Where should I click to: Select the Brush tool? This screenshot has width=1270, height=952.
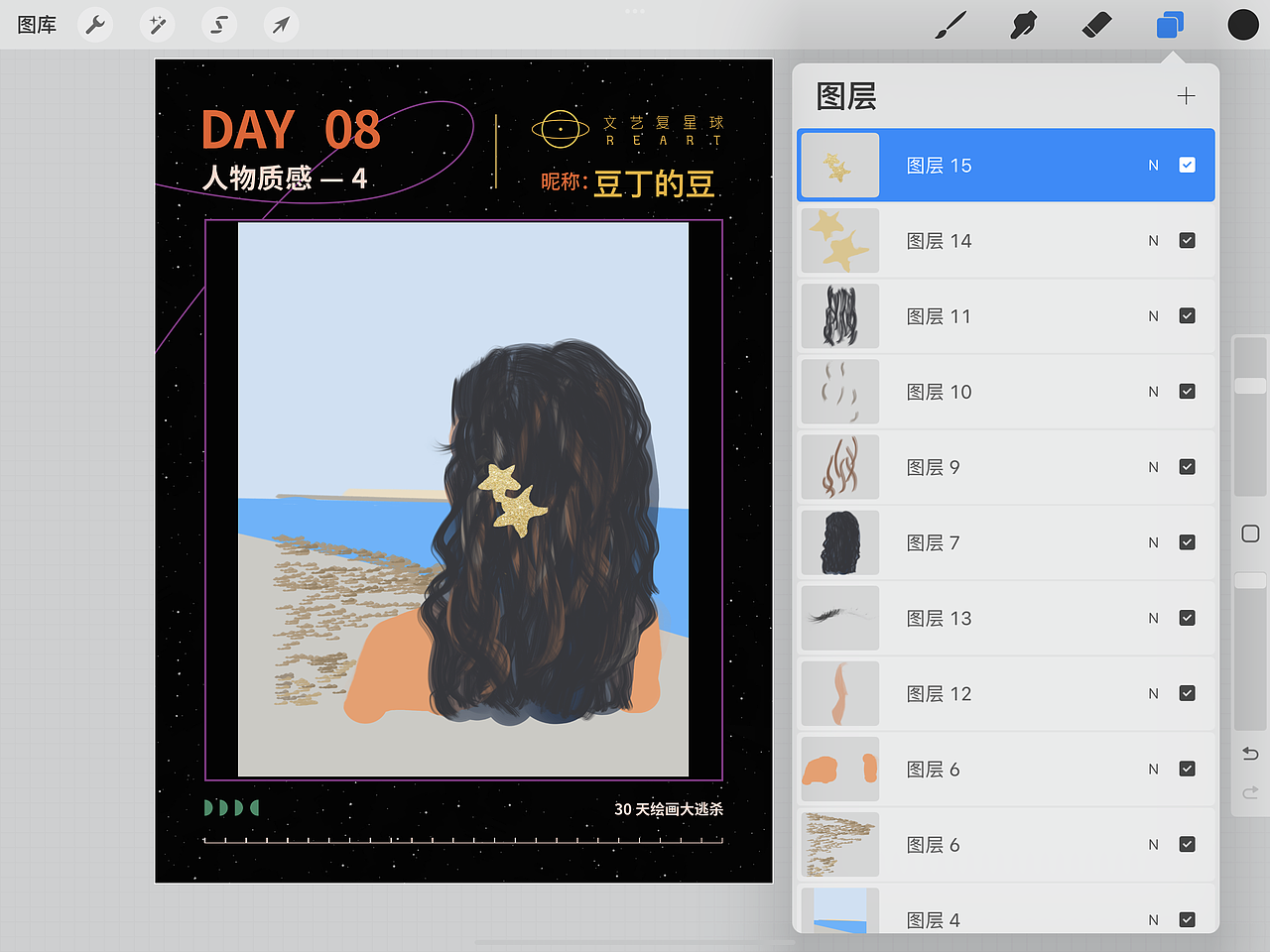point(951,25)
